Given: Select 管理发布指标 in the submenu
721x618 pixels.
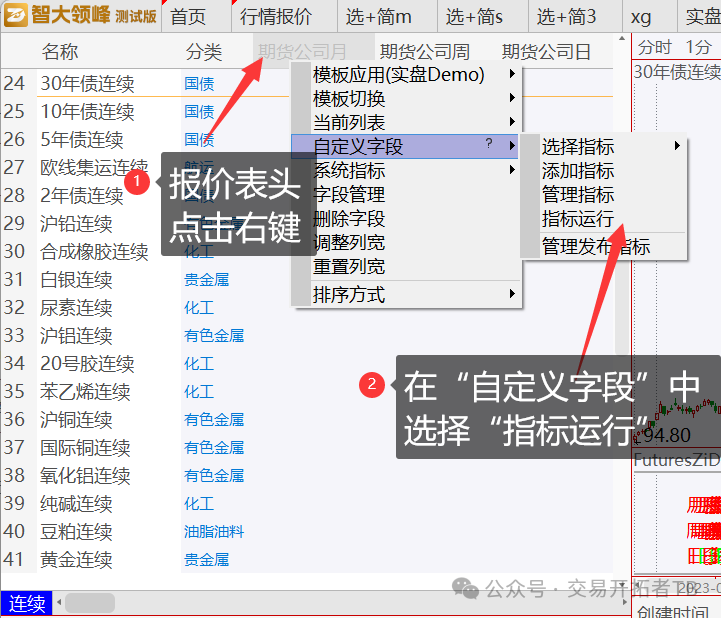Looking at the screenshot, I should click(x=604, y=246).
